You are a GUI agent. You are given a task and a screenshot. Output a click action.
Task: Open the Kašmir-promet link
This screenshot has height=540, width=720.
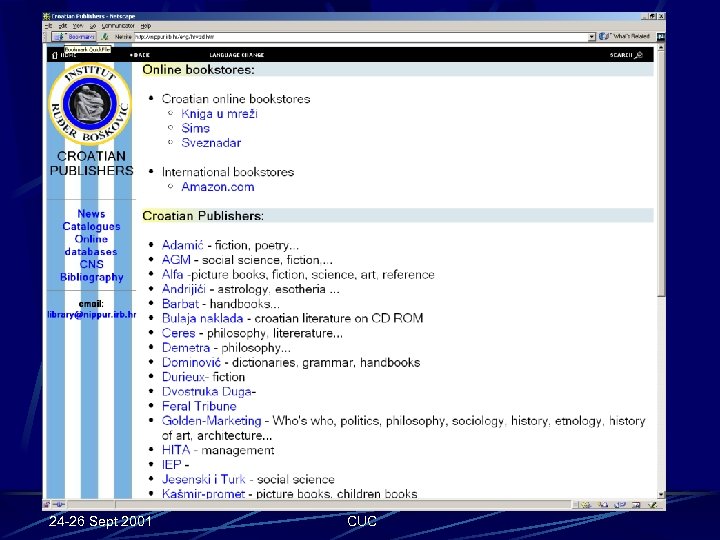click(203, 494)
